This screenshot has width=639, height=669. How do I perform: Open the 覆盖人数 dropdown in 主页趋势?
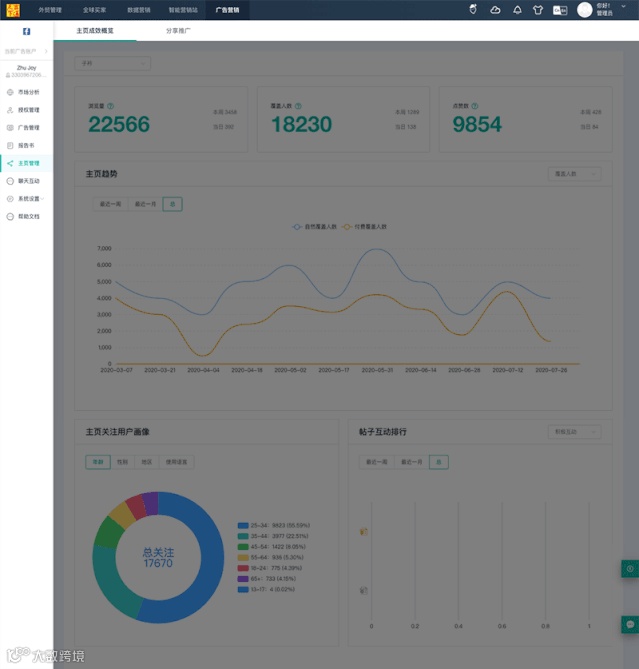tap(574, 174)
